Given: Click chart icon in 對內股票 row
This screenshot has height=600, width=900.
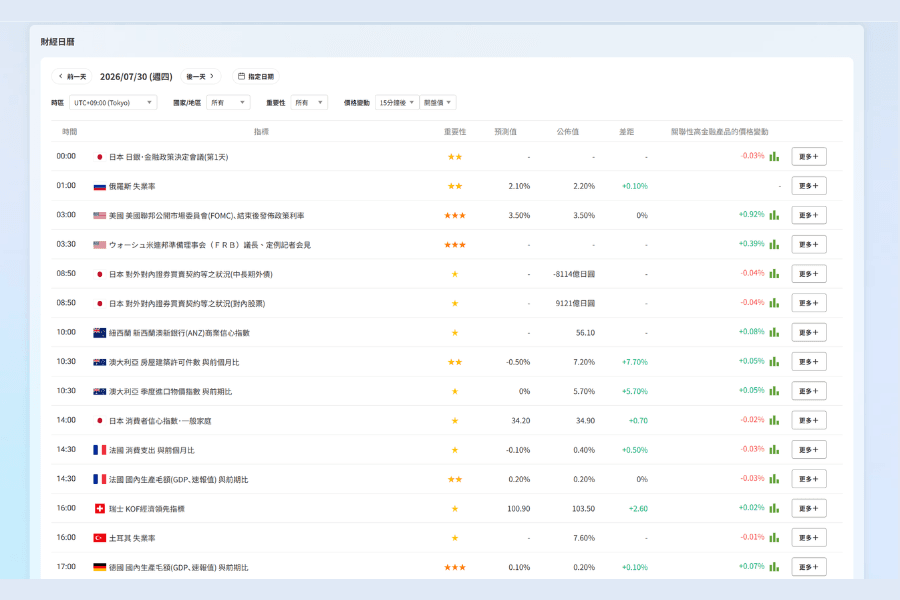Looking at the screenshot, I should click(x=774, y=303).
